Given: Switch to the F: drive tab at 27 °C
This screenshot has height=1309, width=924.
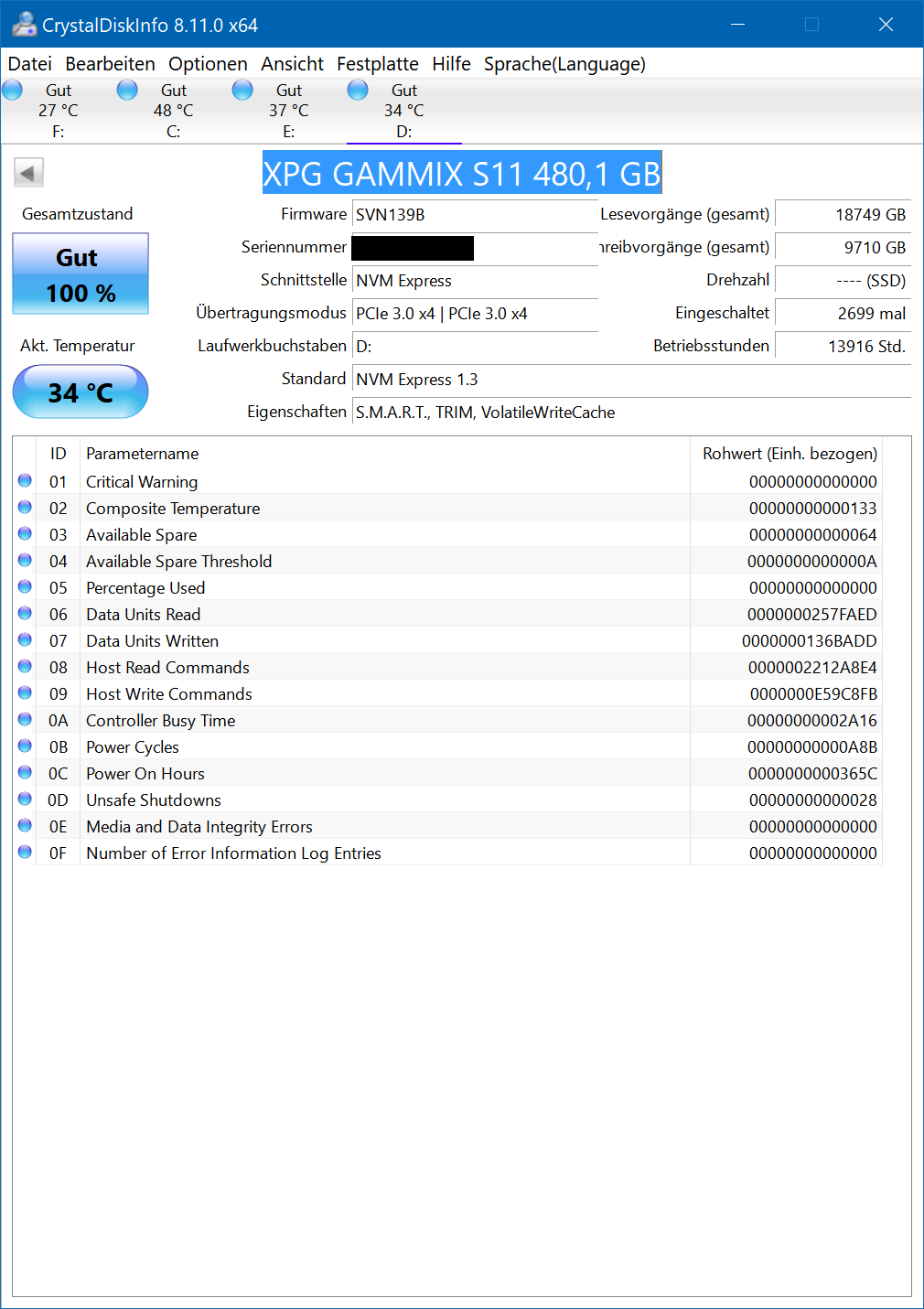Looking at the screenshot, I should [x=59, y=111].
